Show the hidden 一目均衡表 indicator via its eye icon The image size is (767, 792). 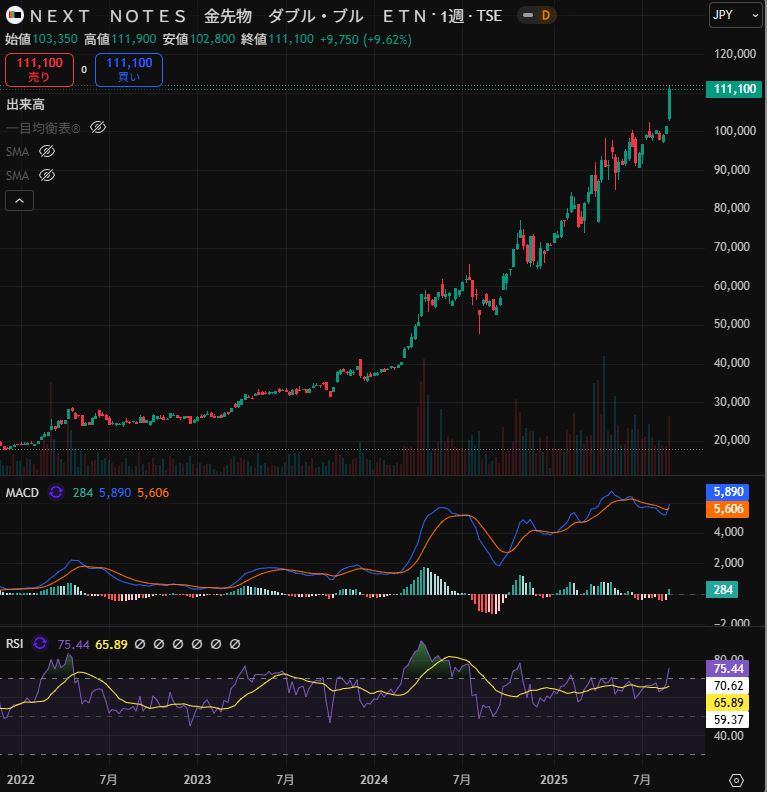point(97,127)
